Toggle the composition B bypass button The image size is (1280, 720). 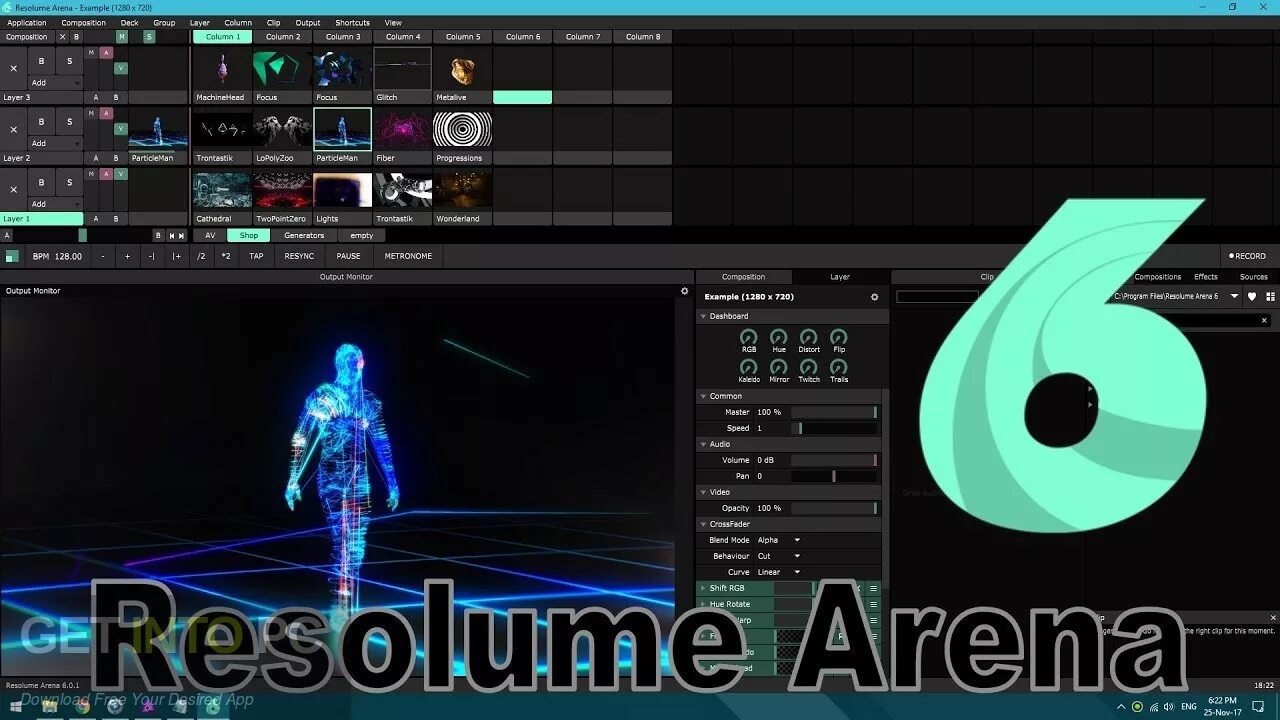pos(76,37)
